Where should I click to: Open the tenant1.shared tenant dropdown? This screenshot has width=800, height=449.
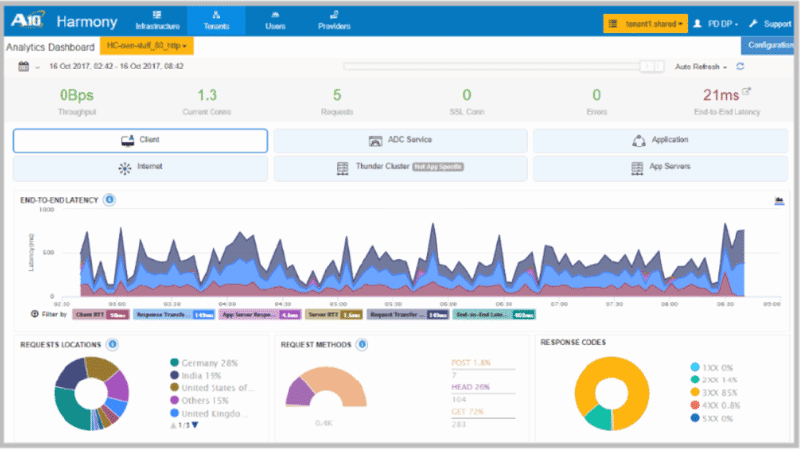[645, 23]
